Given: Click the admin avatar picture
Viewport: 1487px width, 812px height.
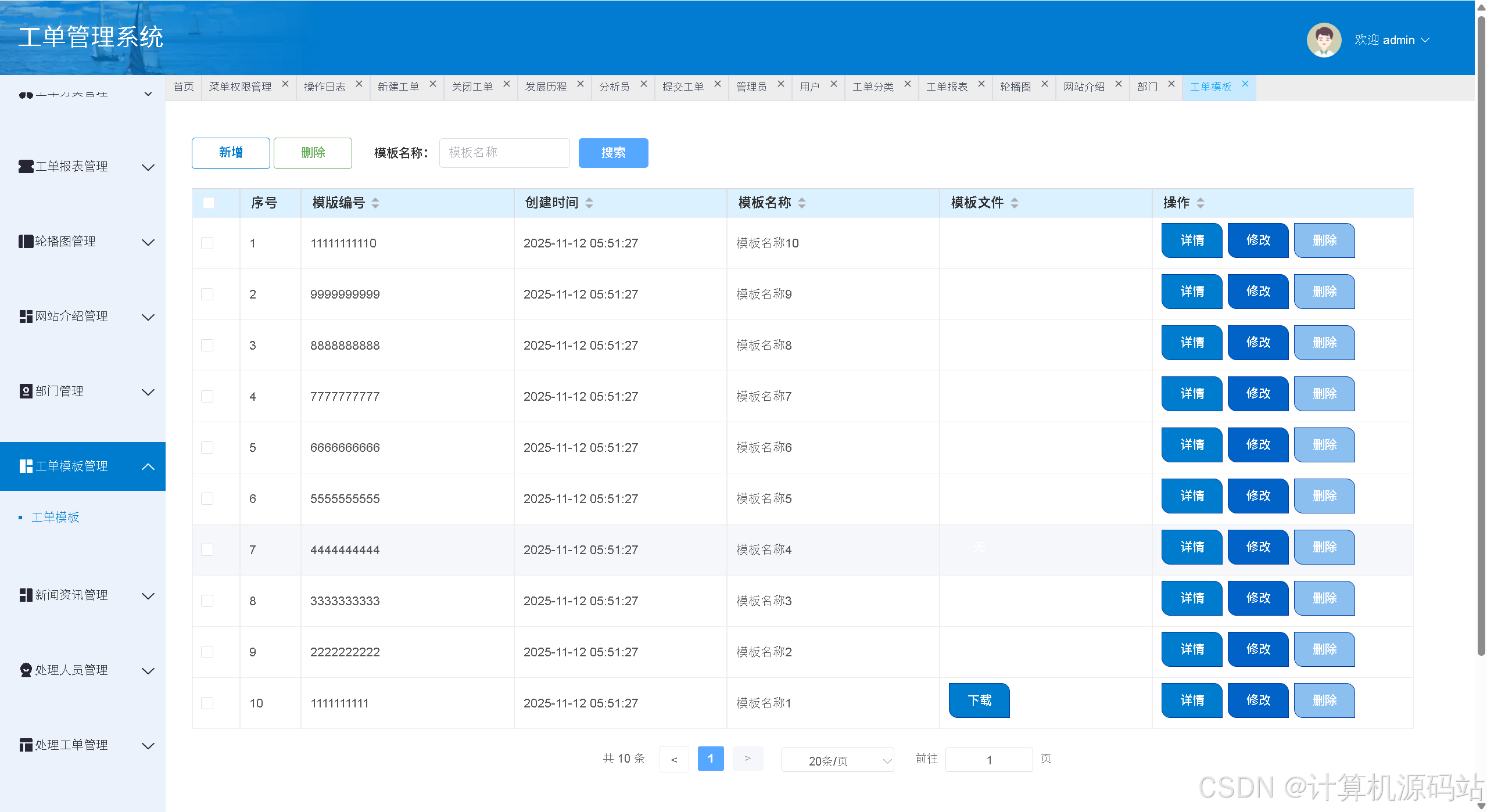Looking at the screenshot, I should point(1323,40).
